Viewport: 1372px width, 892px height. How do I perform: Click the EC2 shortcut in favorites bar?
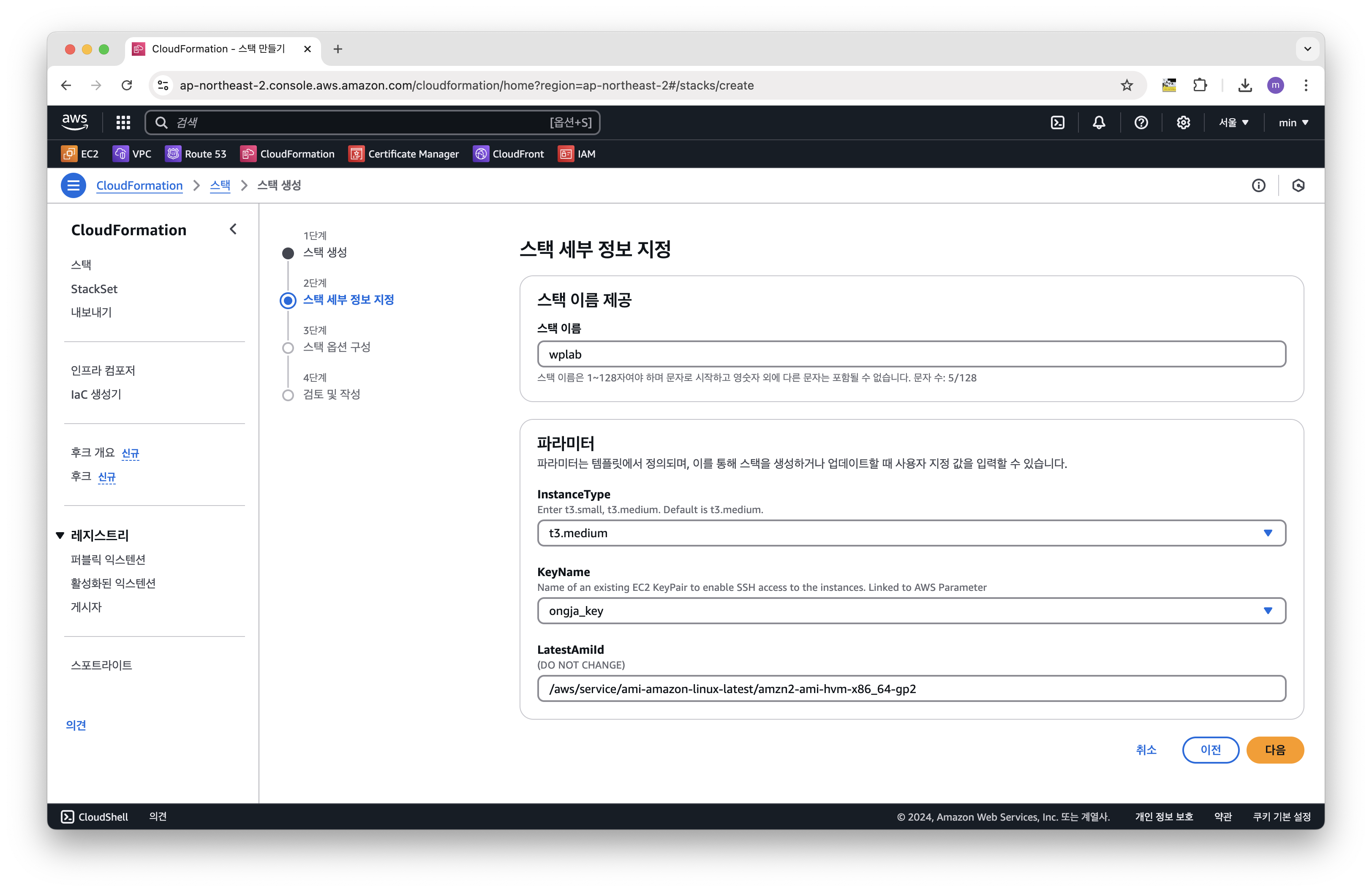(80, 154)
